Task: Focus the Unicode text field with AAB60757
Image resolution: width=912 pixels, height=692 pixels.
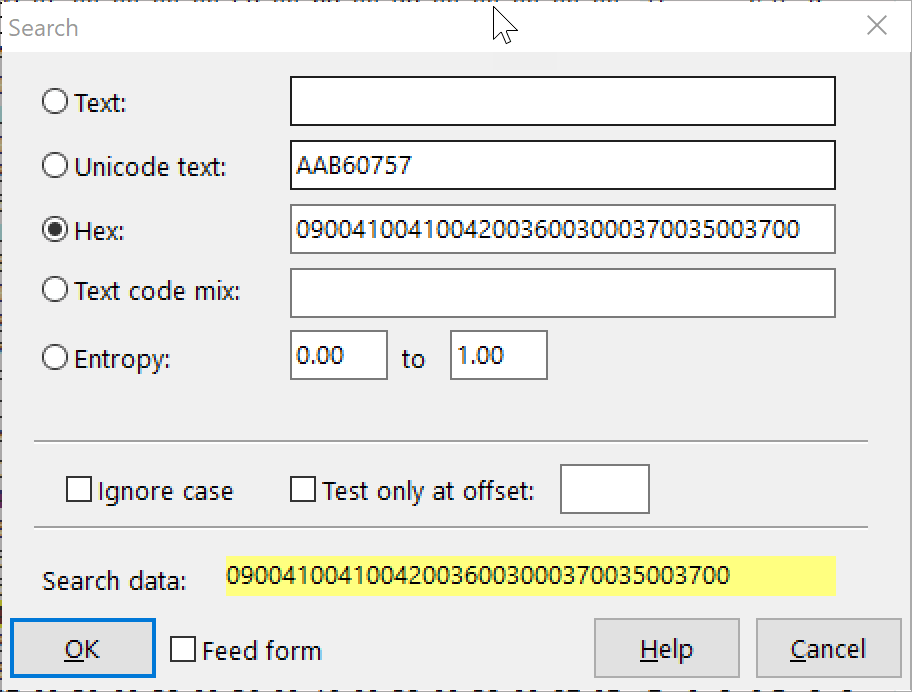Action: 562,166
